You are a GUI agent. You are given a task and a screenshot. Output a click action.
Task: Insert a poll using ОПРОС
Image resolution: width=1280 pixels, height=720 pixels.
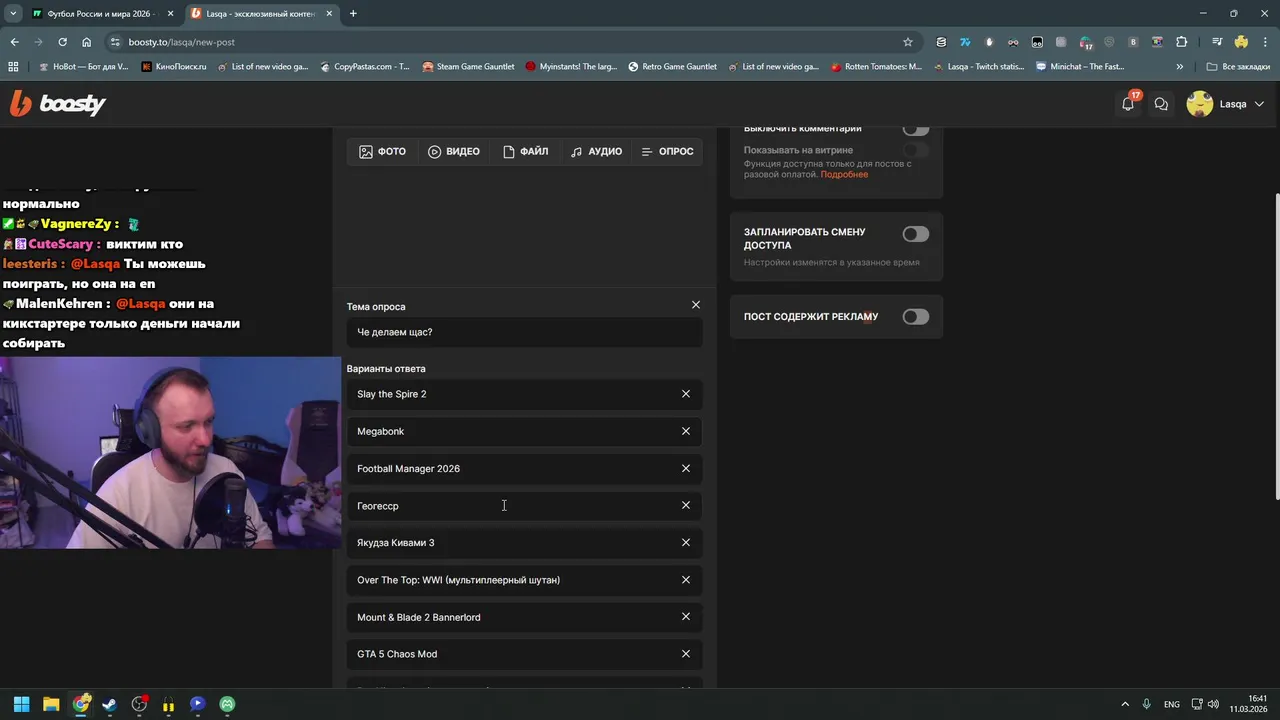pyautogui.click(x=667, y=152)
